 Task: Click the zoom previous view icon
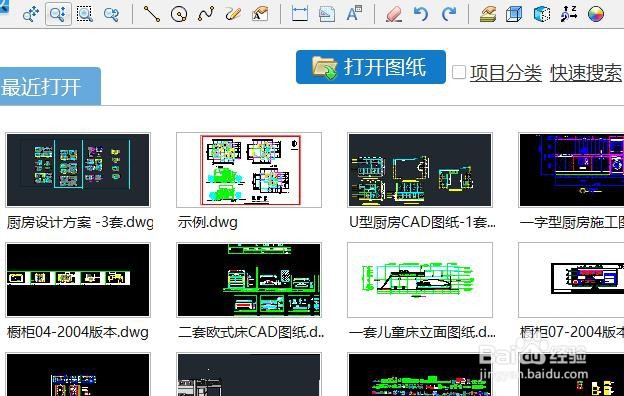111,14
